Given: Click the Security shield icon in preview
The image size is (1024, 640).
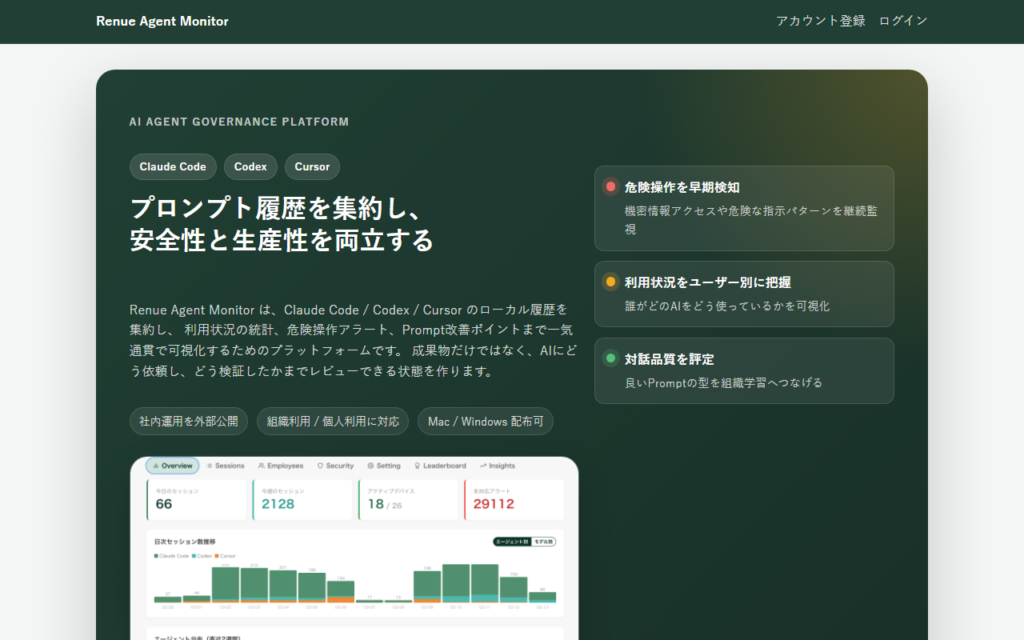Looking at the screenshot, I should click(x=320, y=466).
